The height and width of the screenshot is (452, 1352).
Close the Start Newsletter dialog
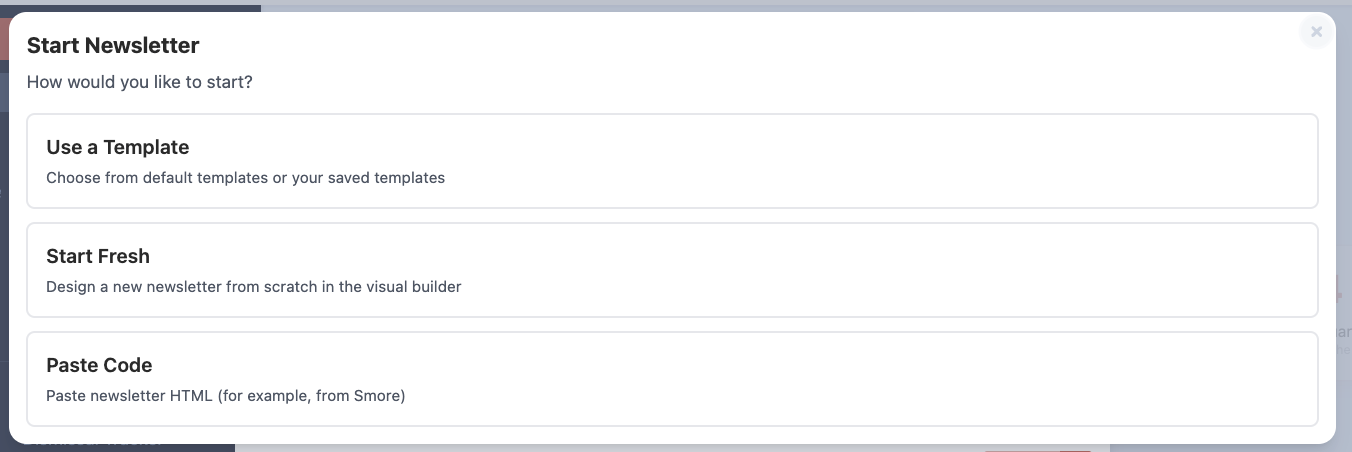(1316, 32)
